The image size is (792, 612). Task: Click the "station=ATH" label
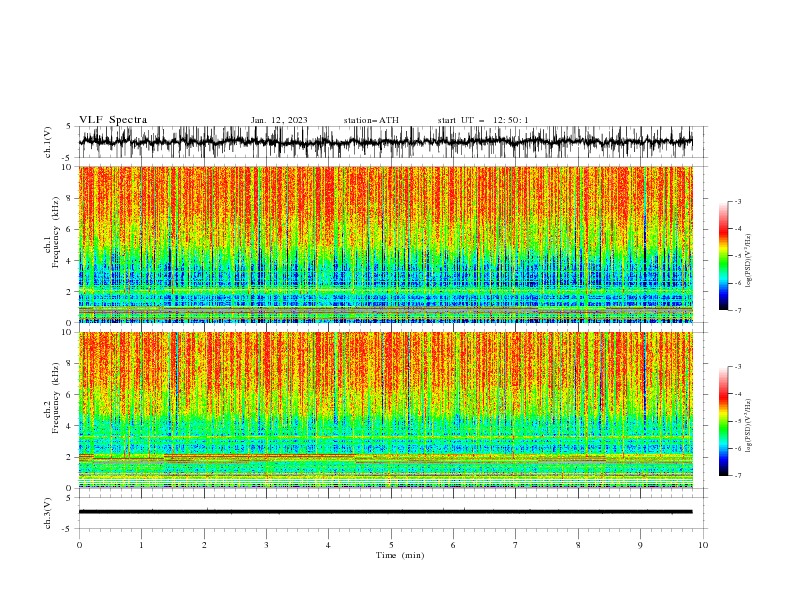click(x=371, y=120)
